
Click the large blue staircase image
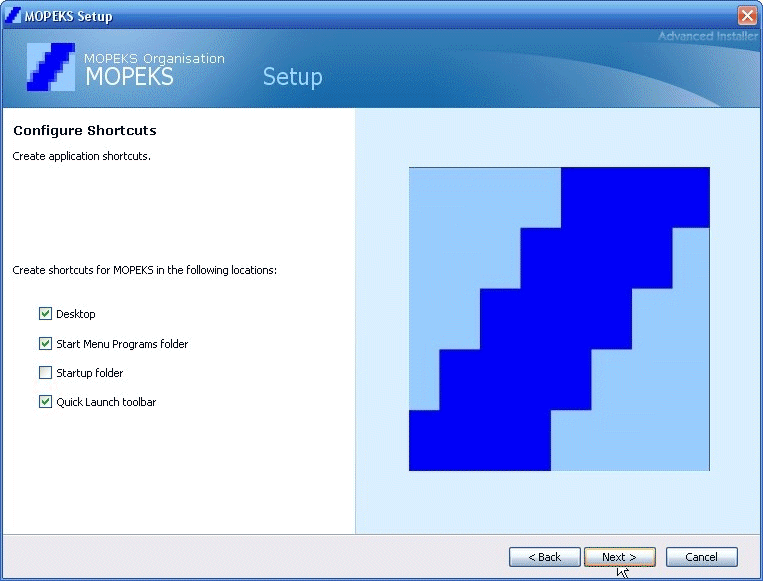[559, 319]
